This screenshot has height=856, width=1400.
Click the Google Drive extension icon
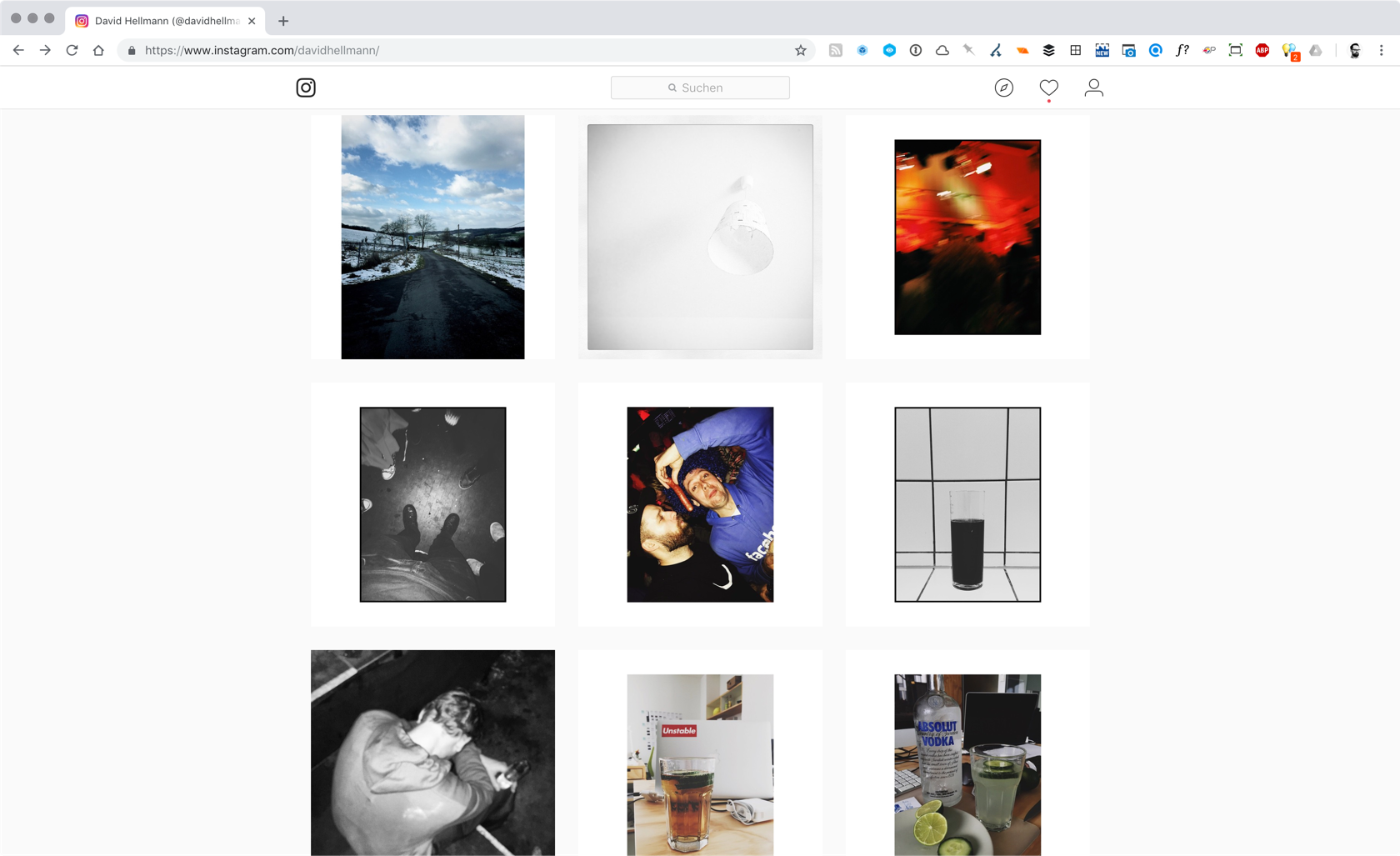(1316, 50)
